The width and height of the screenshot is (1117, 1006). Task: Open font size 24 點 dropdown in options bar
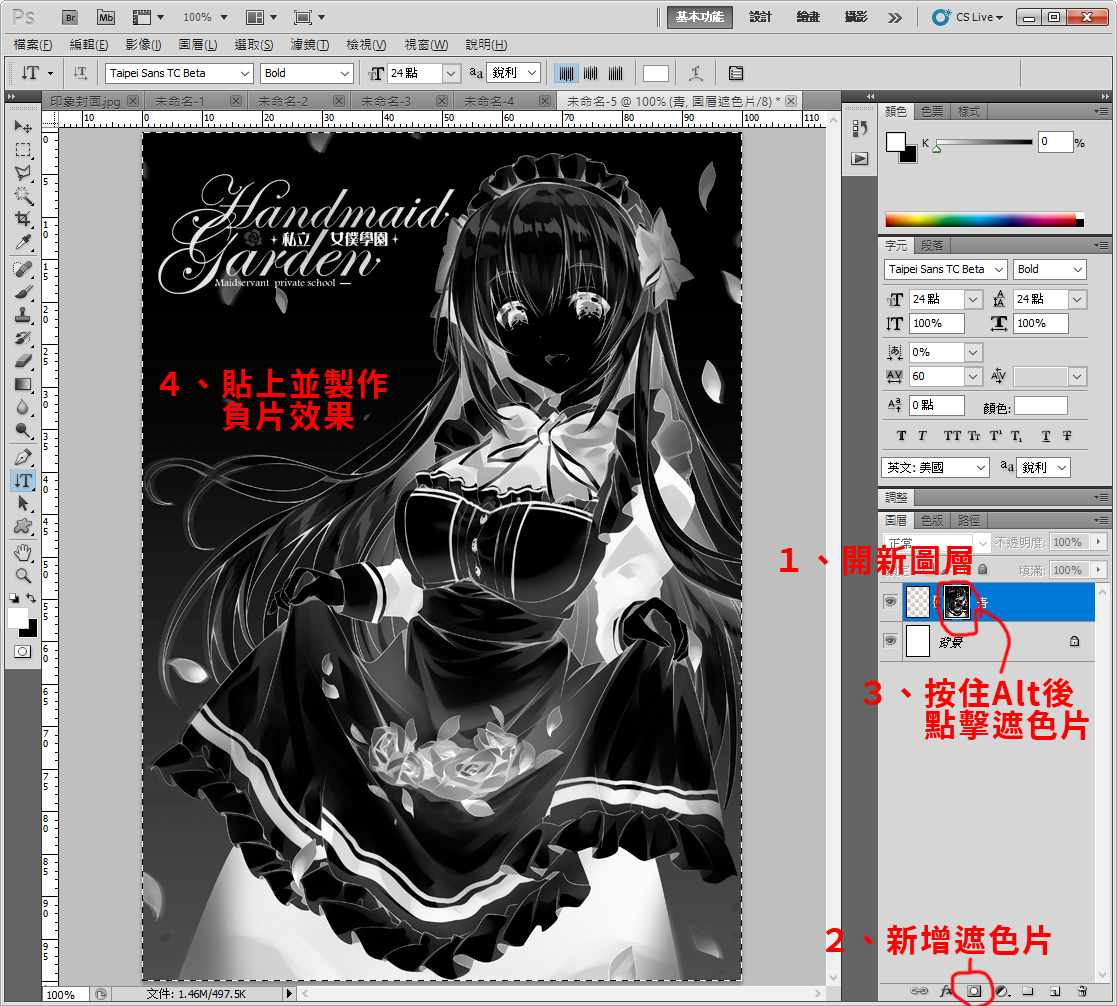pyautogui.click(x=451, y=73)
